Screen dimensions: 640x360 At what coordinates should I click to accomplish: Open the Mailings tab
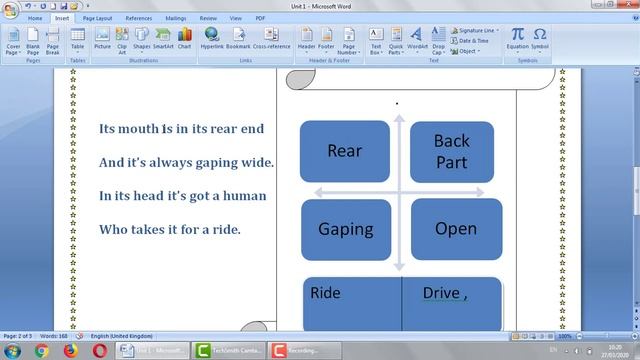pyautogui.click(x=176, y=18)
